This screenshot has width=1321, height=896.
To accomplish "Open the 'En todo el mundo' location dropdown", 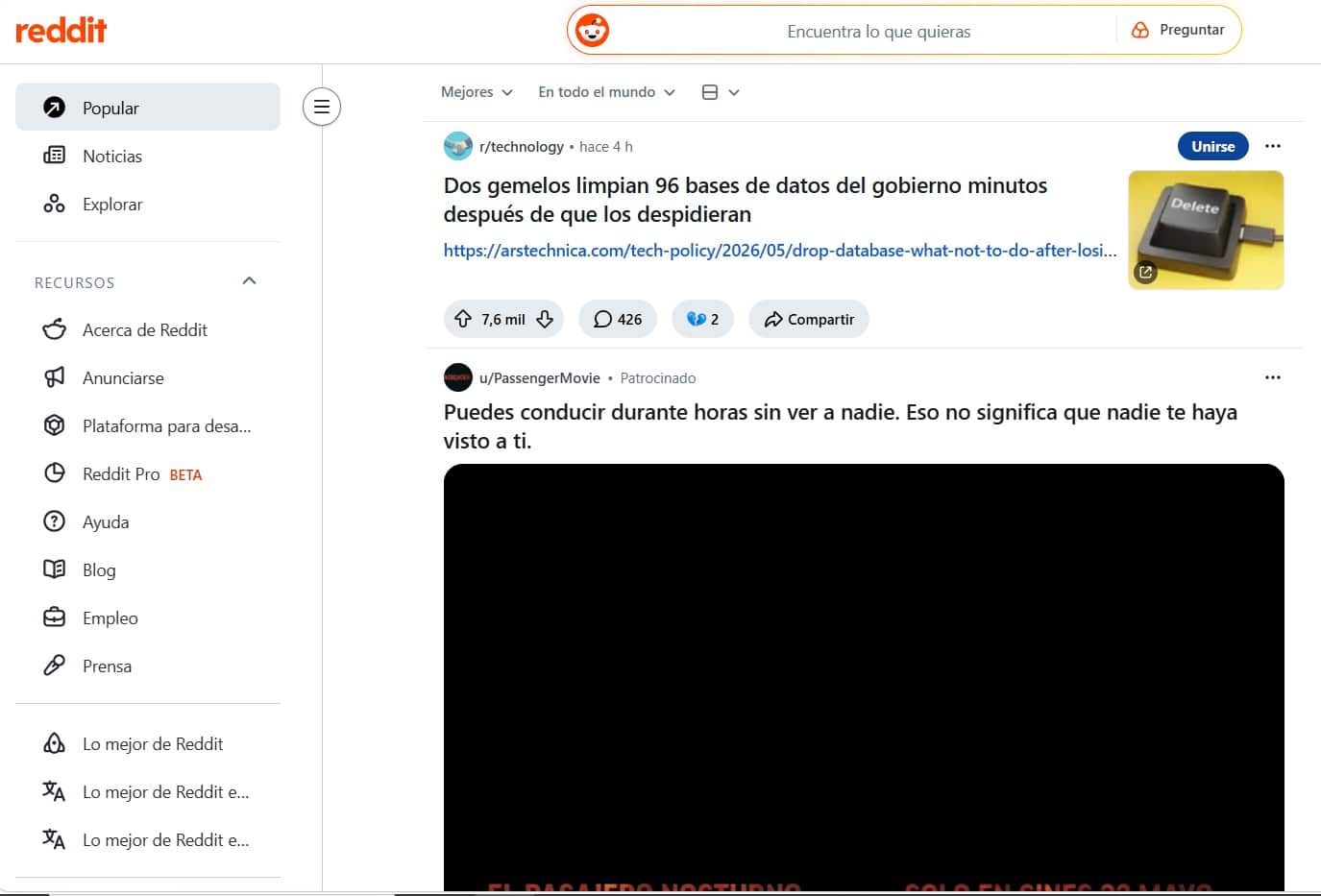I will [606, 92].
